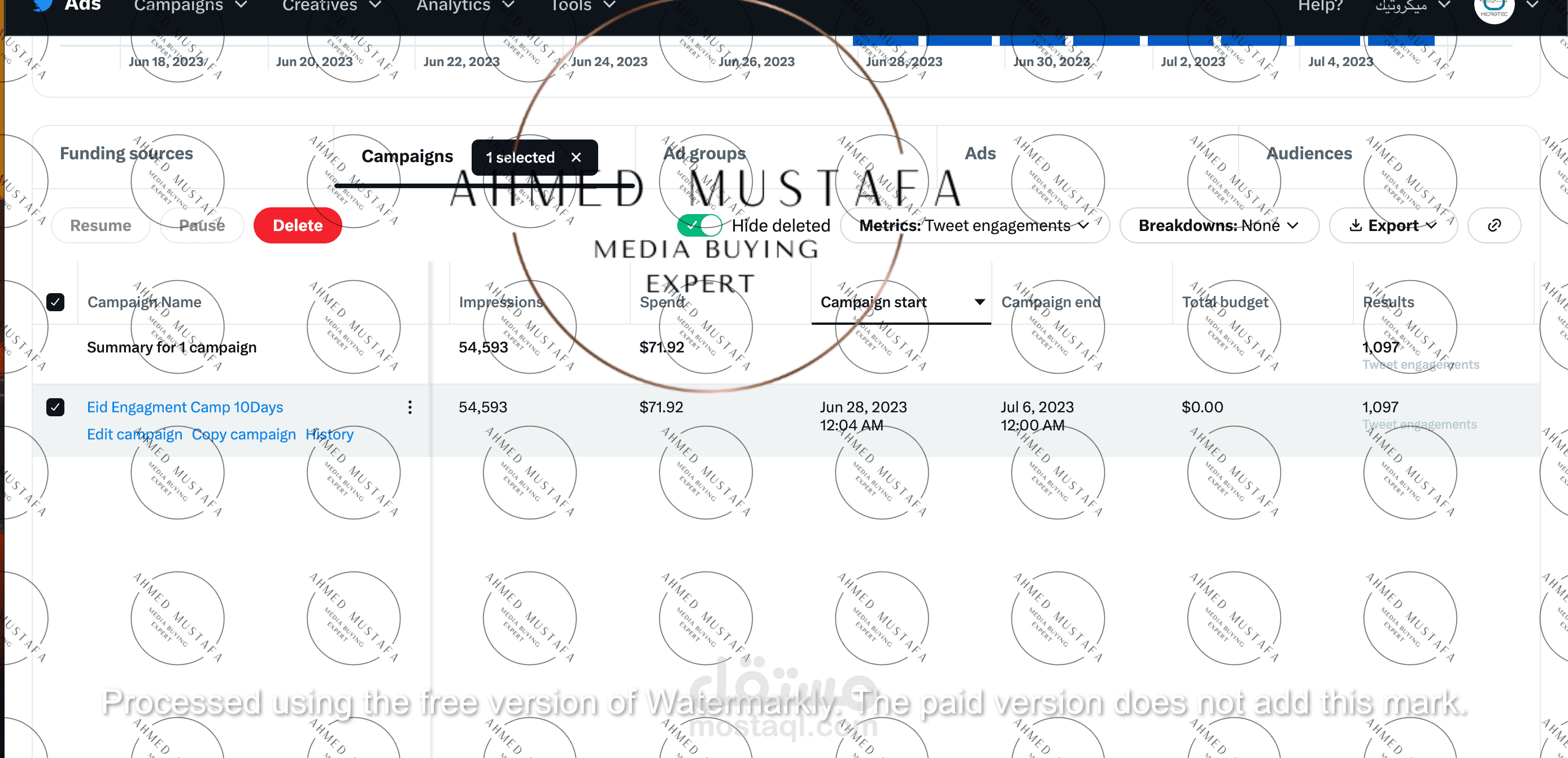Screen dimensions: 1568x758
Task: Open the Export dropdown
Action: tap(1393, 225)
